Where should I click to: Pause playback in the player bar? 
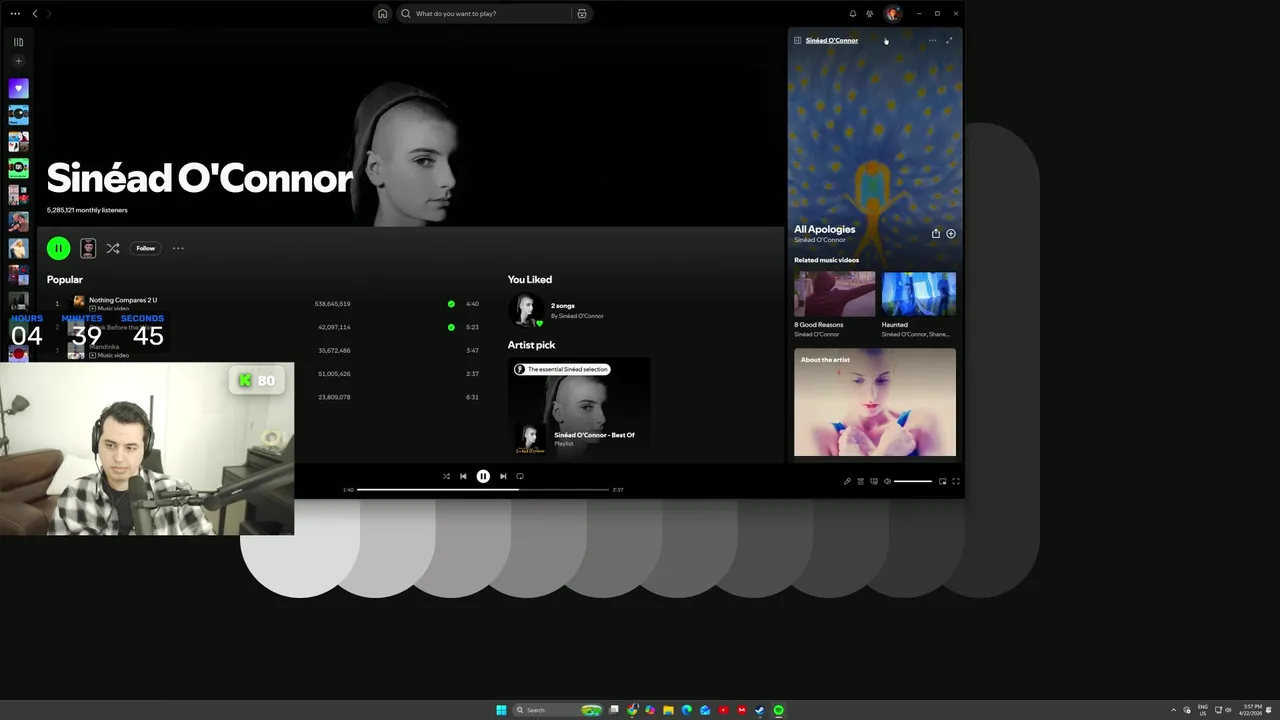click(483, 476)
